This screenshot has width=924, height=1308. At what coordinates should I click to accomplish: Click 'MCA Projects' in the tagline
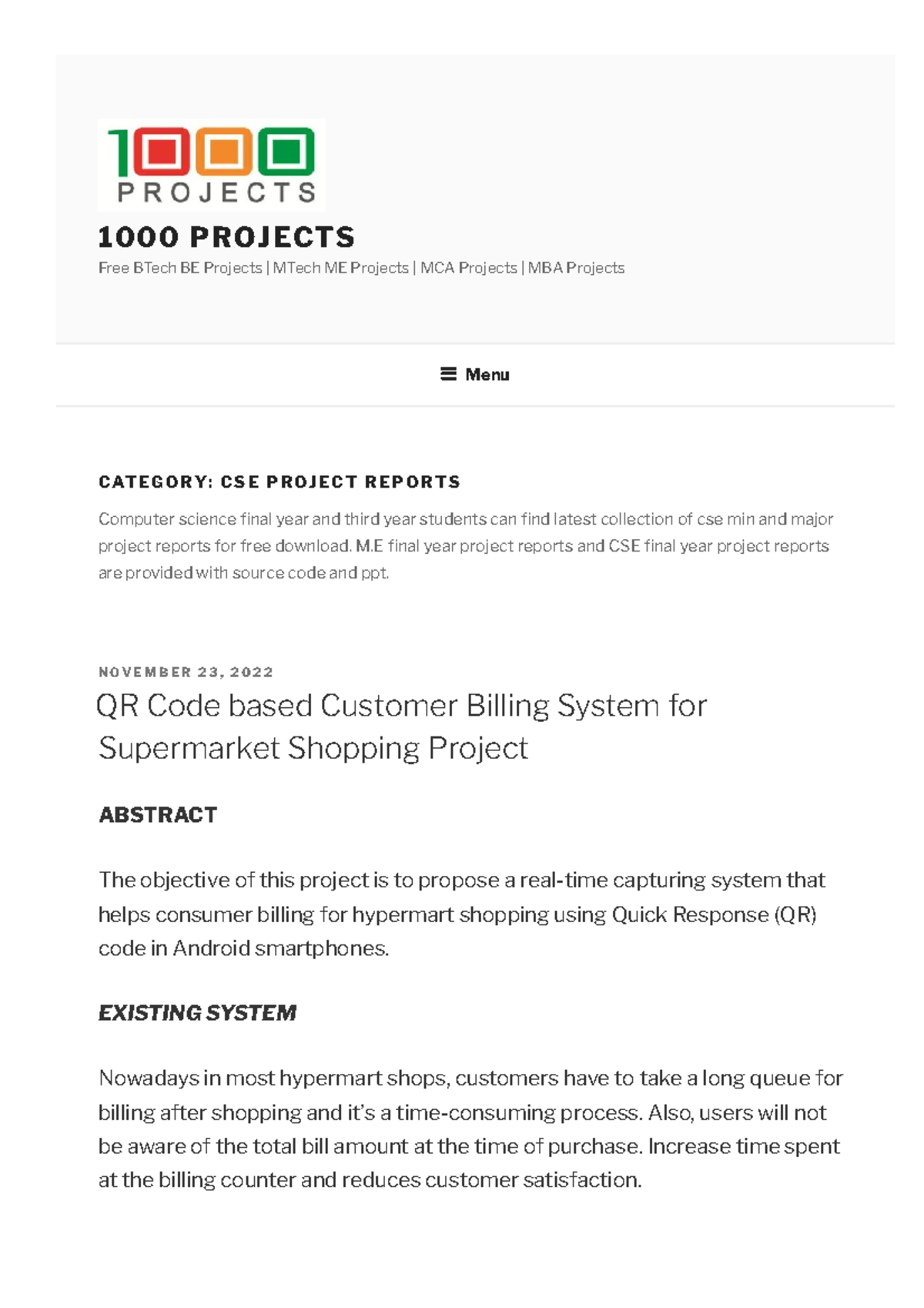pos(468,268)
